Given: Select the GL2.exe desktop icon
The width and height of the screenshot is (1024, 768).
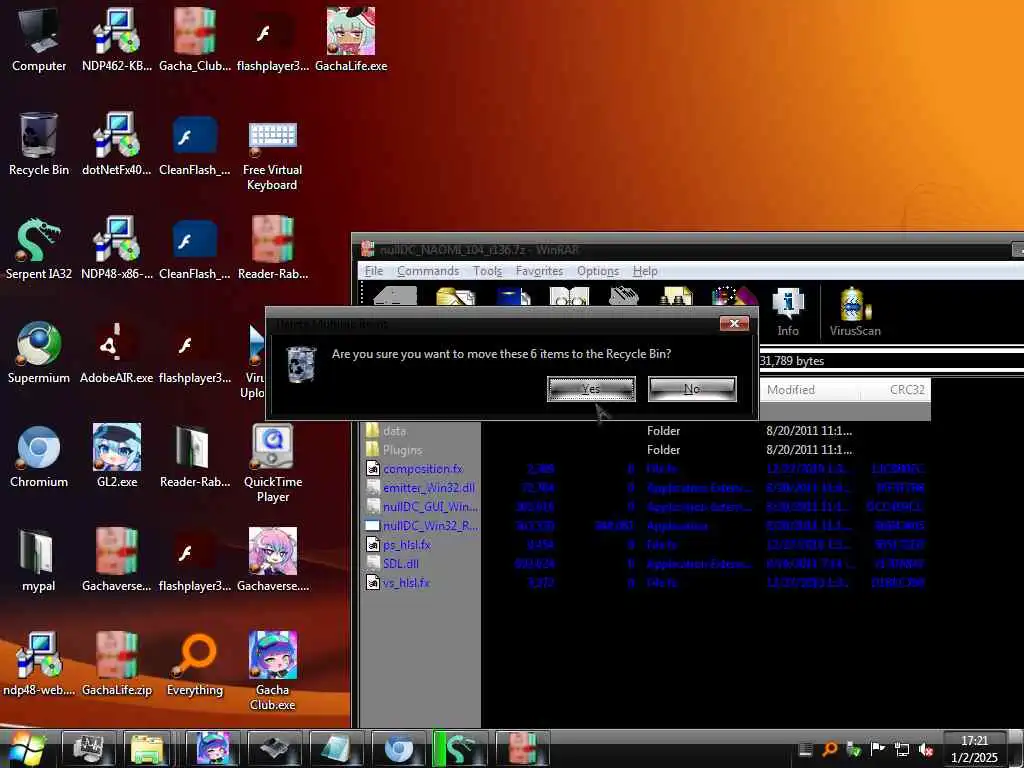Looking at the screenshot, I should click(x=117, y=456).
